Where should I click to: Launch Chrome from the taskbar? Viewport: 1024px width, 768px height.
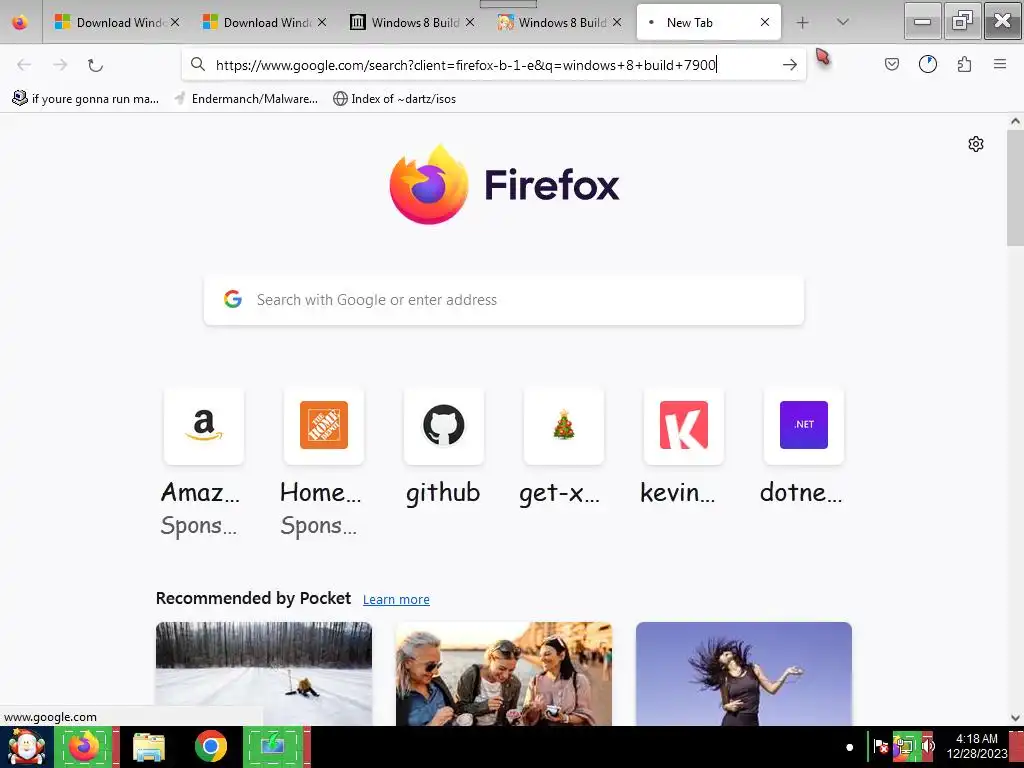[x=210, y=746]
